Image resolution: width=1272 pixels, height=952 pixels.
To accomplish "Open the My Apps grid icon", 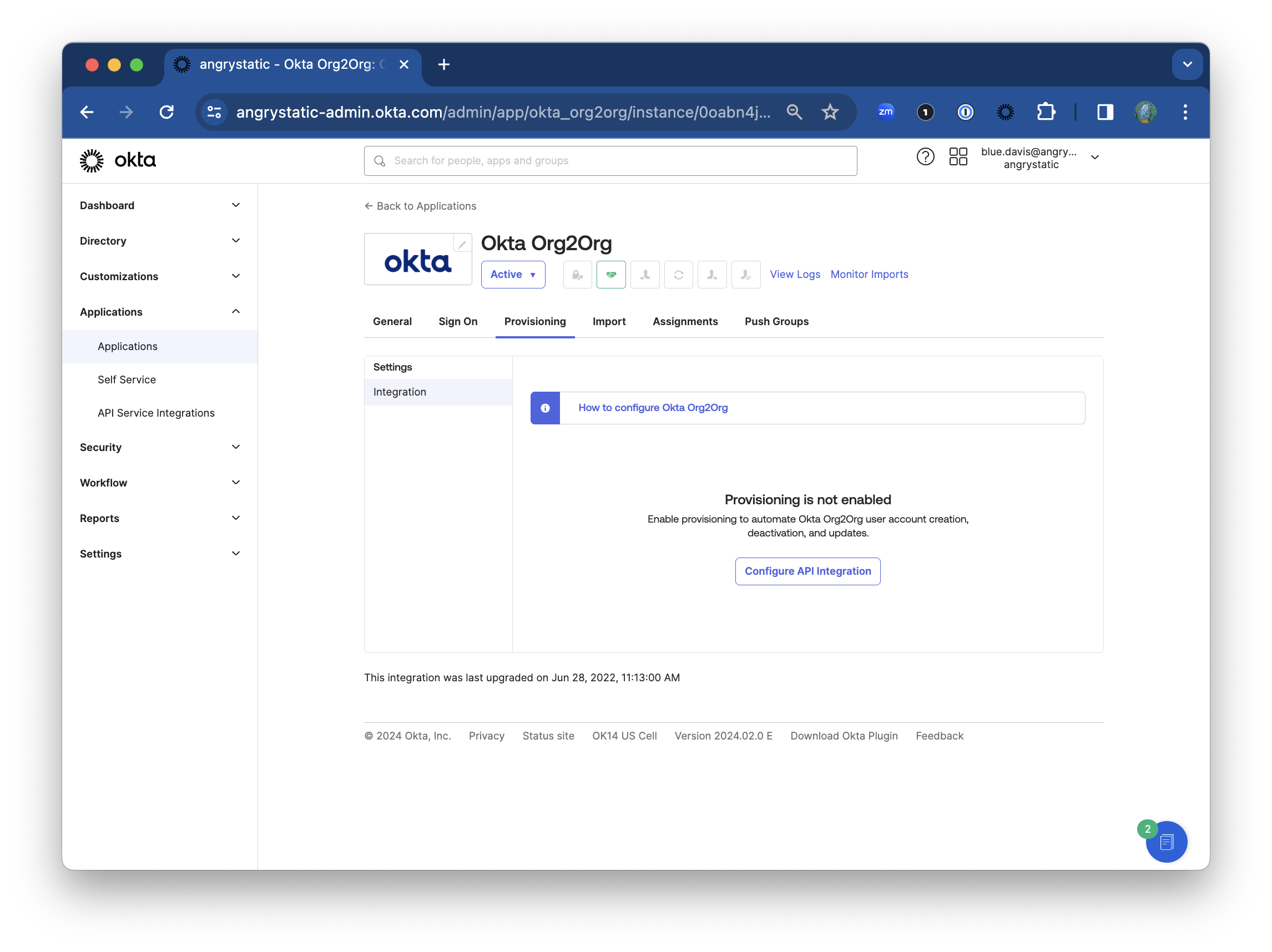I will point(958,156).
